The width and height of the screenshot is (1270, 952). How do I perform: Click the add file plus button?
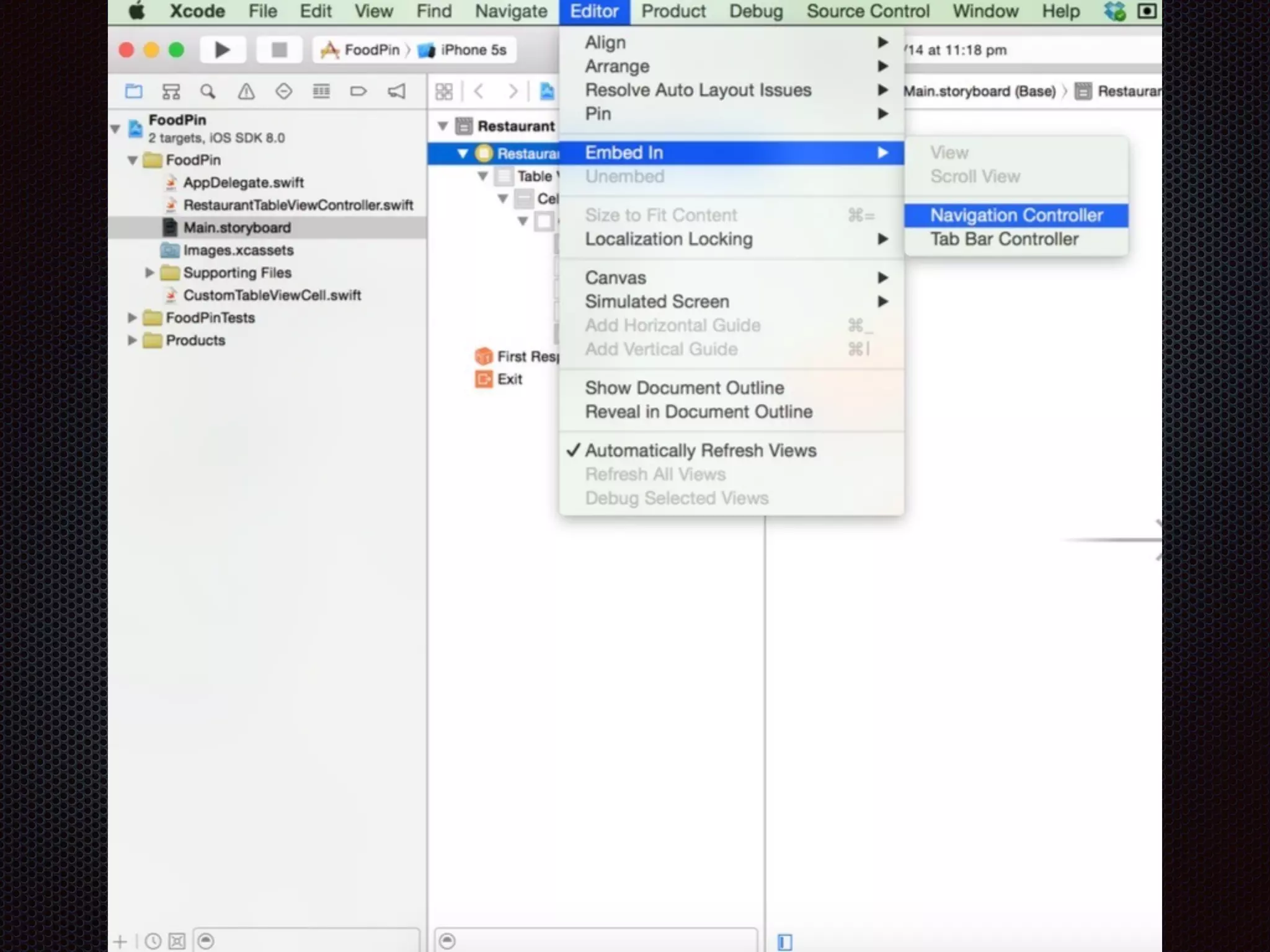(120, 941)
